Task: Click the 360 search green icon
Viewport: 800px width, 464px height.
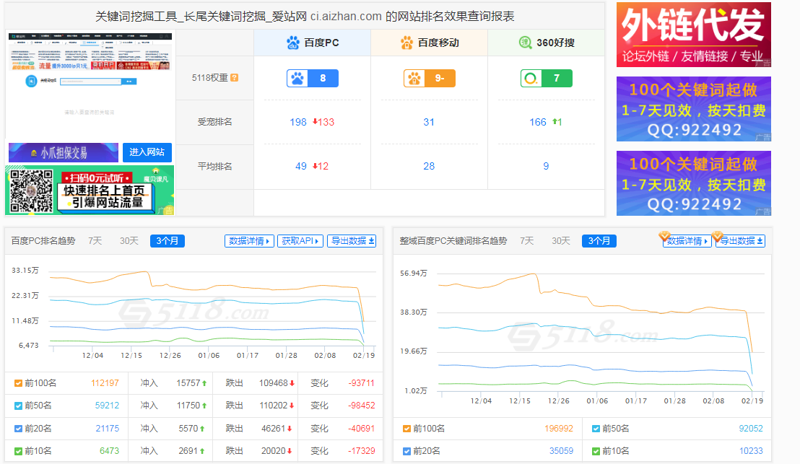Action: pyautogui.click(x=525, y=42)
